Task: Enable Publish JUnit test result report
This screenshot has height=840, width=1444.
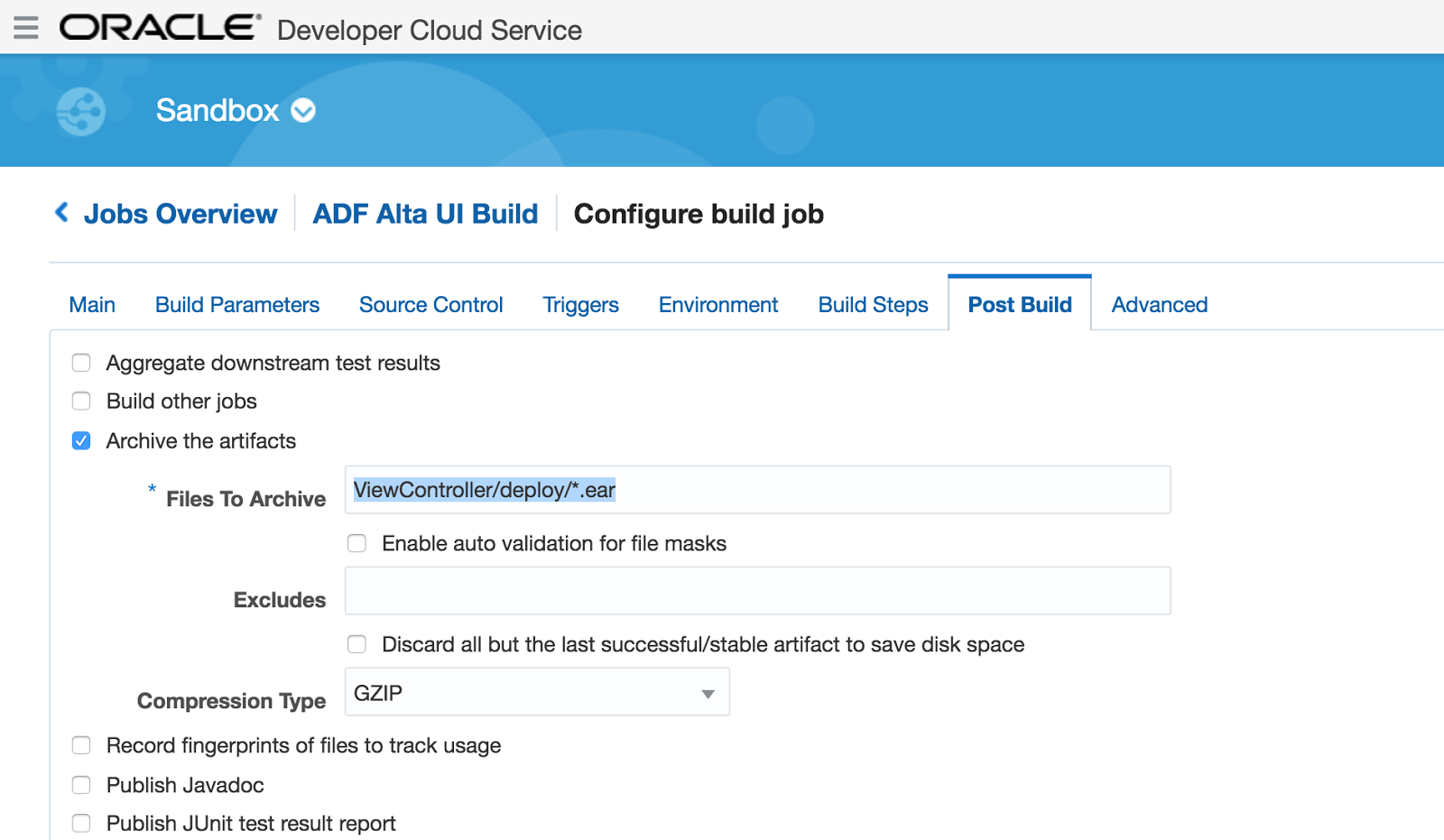Action: 81,823
